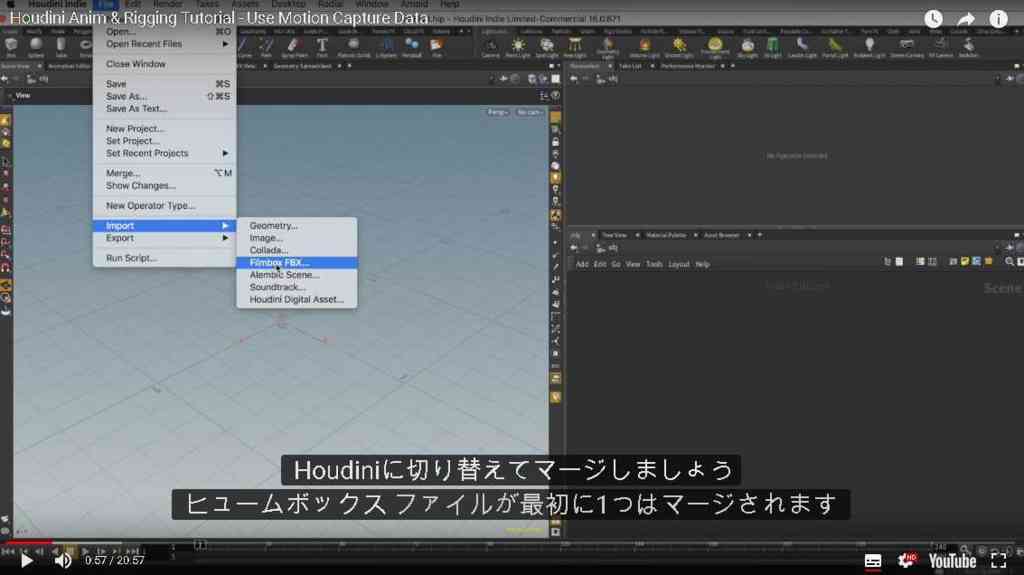1024x575 pixels.
Task: Switch to the Material Palette tab
Action: (666, 235)
